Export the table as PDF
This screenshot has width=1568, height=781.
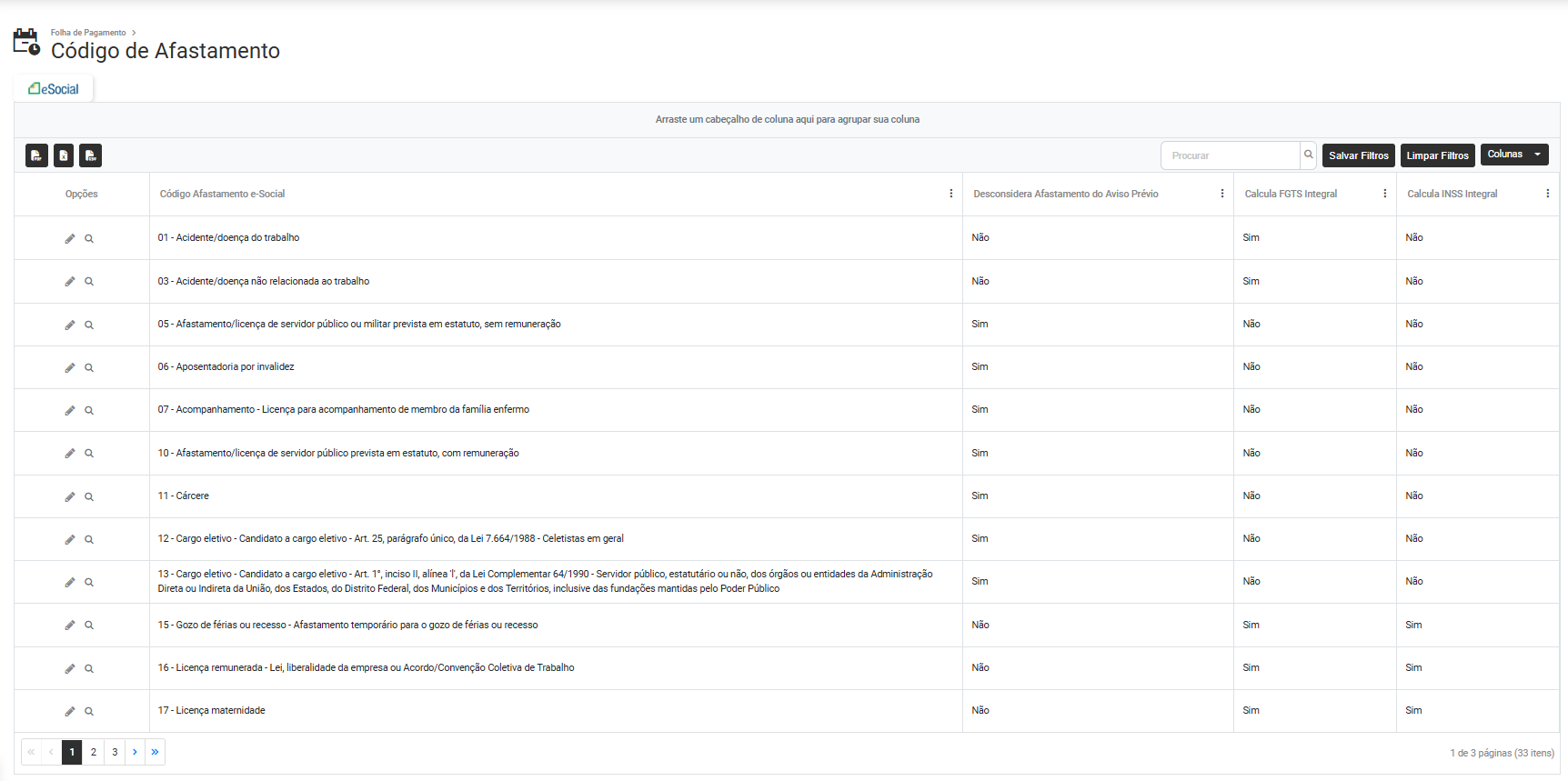tap(36, 155)
